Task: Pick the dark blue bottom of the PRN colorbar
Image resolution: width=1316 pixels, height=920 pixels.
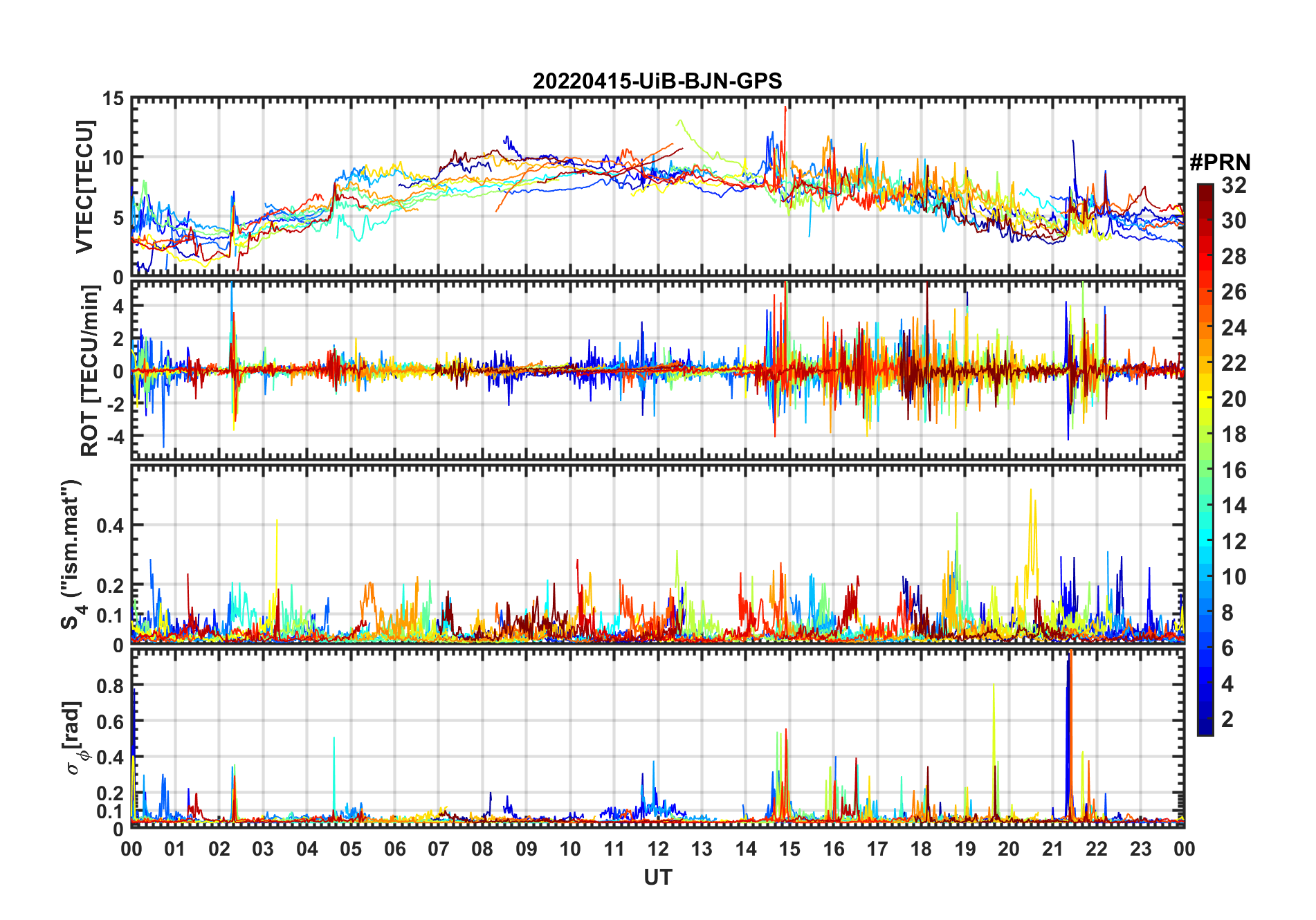Action: coord(1205,730)
